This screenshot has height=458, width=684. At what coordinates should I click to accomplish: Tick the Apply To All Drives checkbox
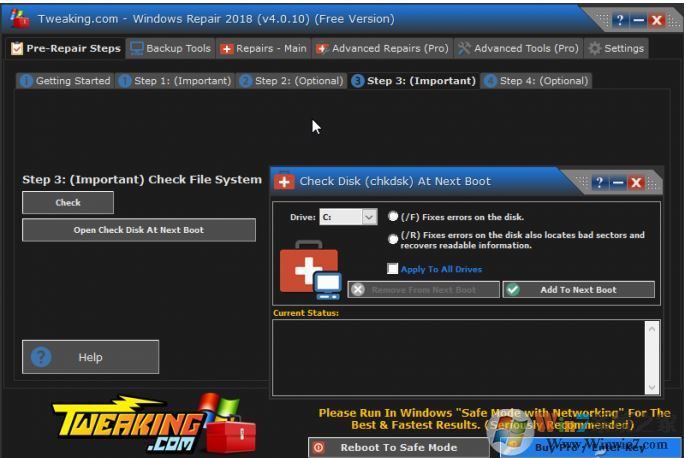point(393,269)
